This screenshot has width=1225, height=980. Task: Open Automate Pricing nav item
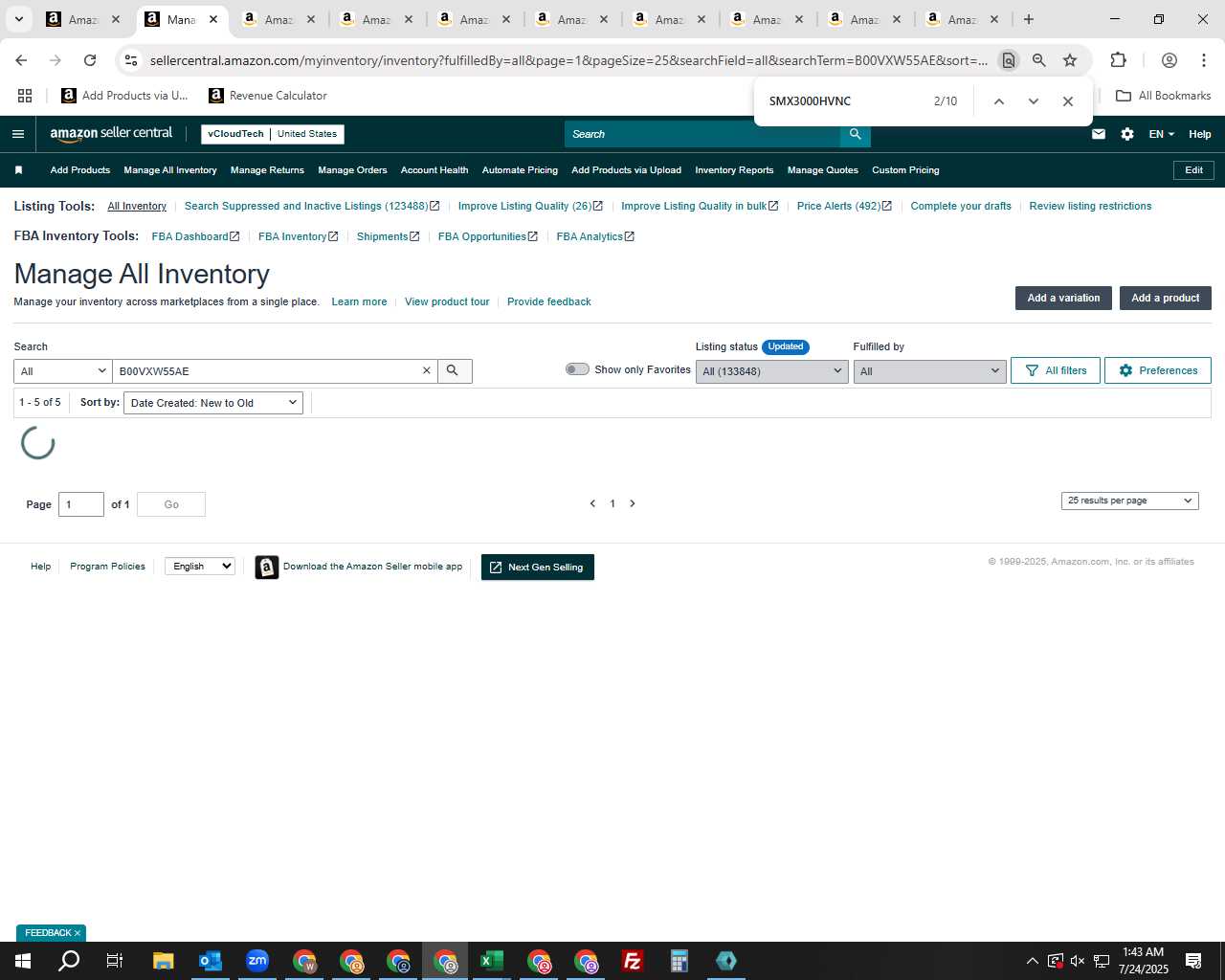[x=520, y=170]
